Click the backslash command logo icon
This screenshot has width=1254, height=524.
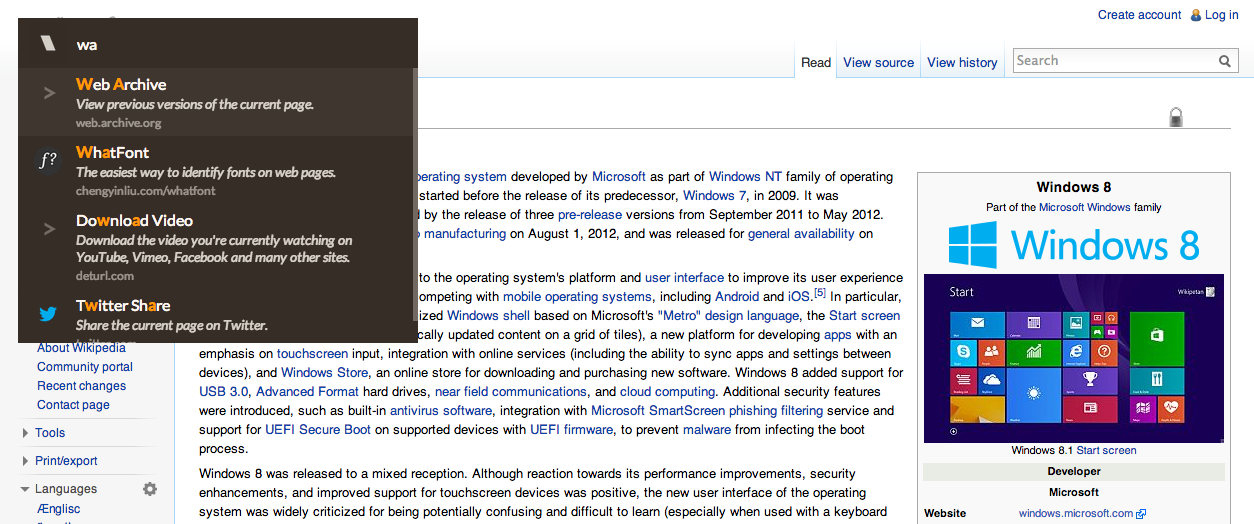48,43
